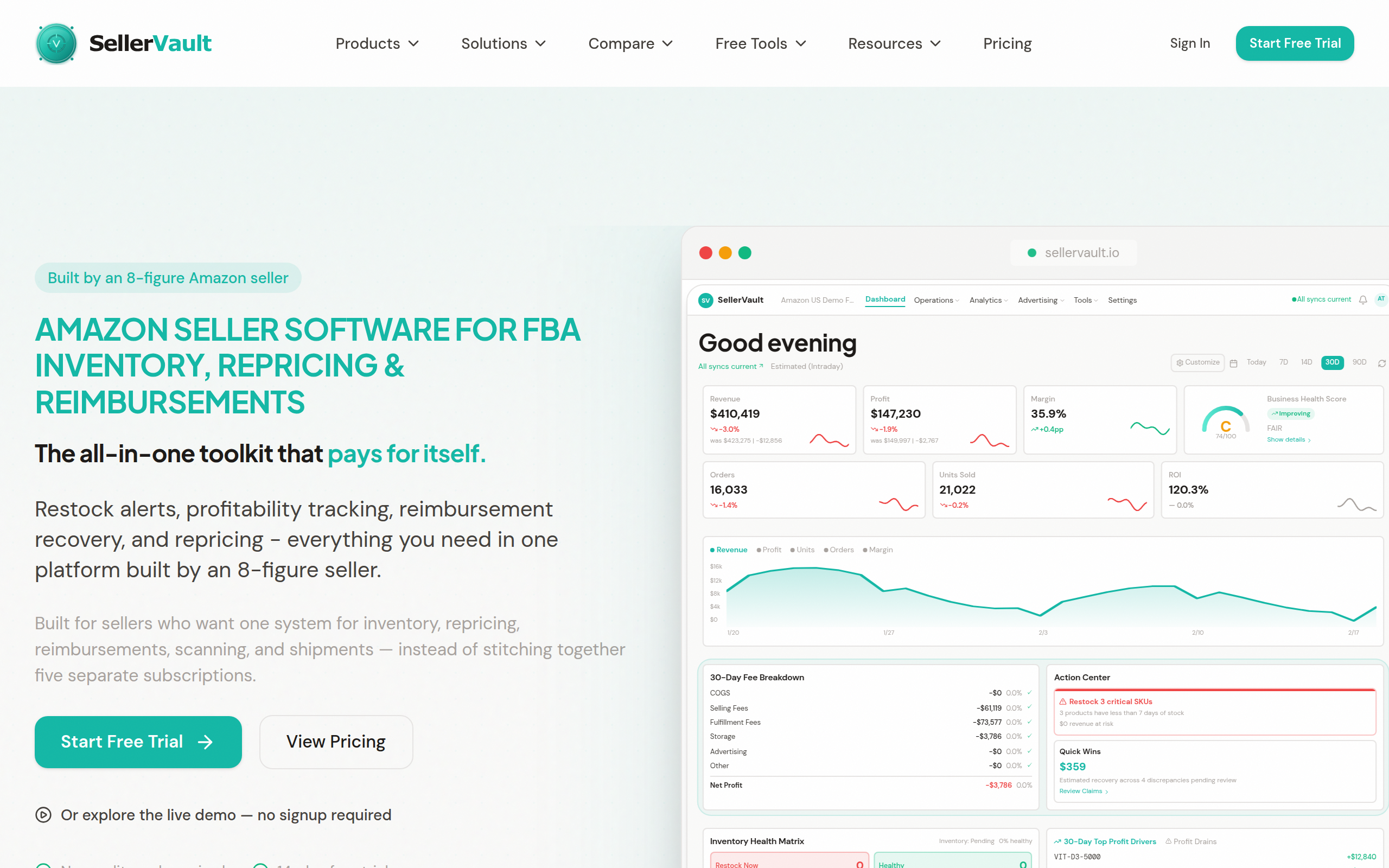Select the Revenue chart series
This screenshot has width=1389, height=868.
[728, 550]
